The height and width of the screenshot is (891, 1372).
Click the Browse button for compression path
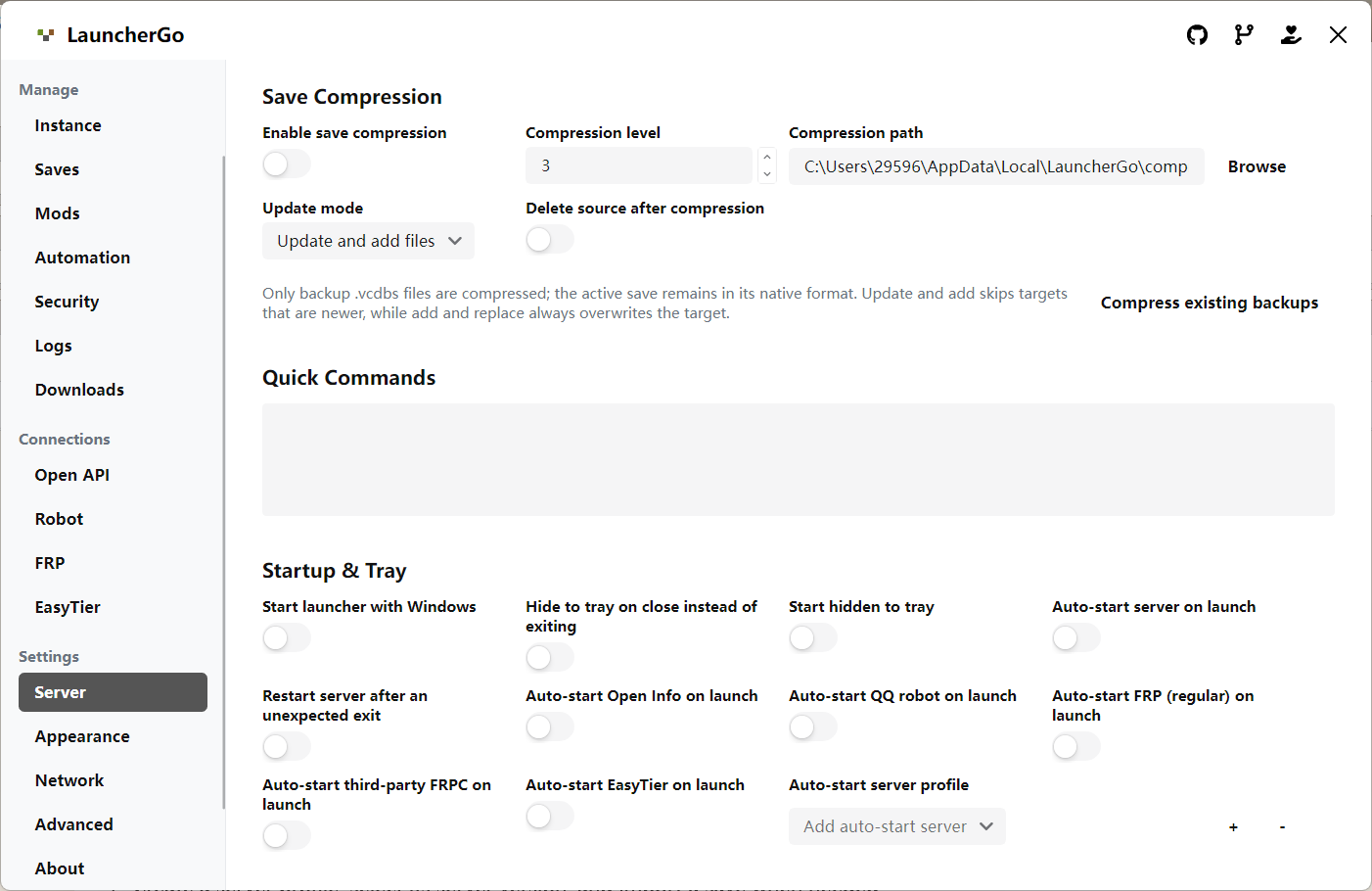point(1257,166)
